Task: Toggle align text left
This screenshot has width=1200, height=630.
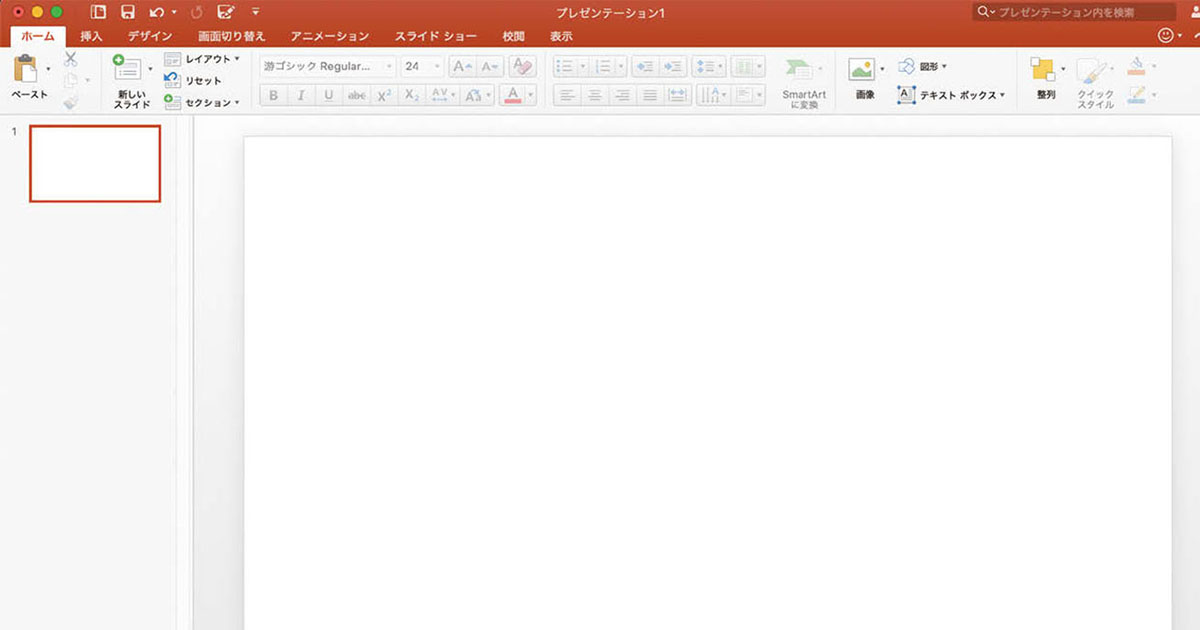Action: tap(567, 96)
